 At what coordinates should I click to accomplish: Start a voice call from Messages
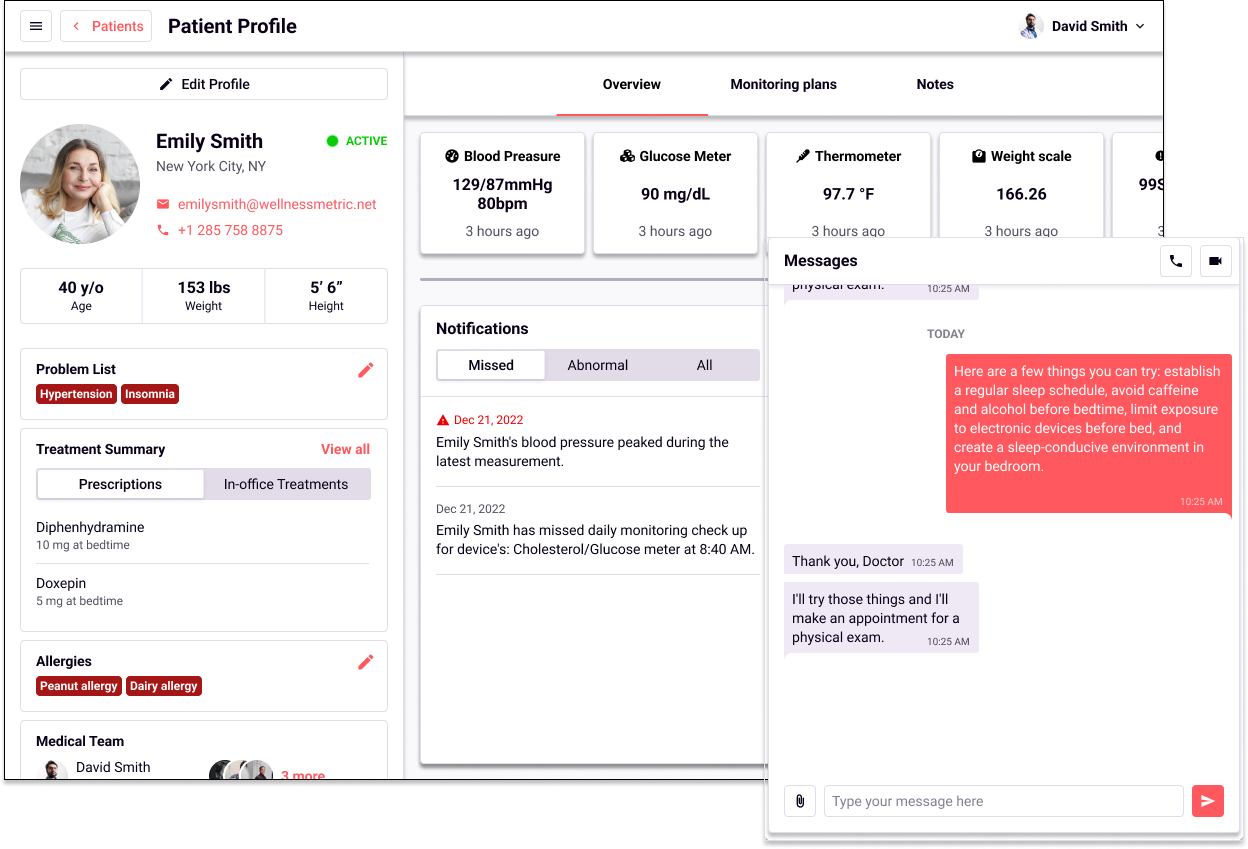point(1176,261)
